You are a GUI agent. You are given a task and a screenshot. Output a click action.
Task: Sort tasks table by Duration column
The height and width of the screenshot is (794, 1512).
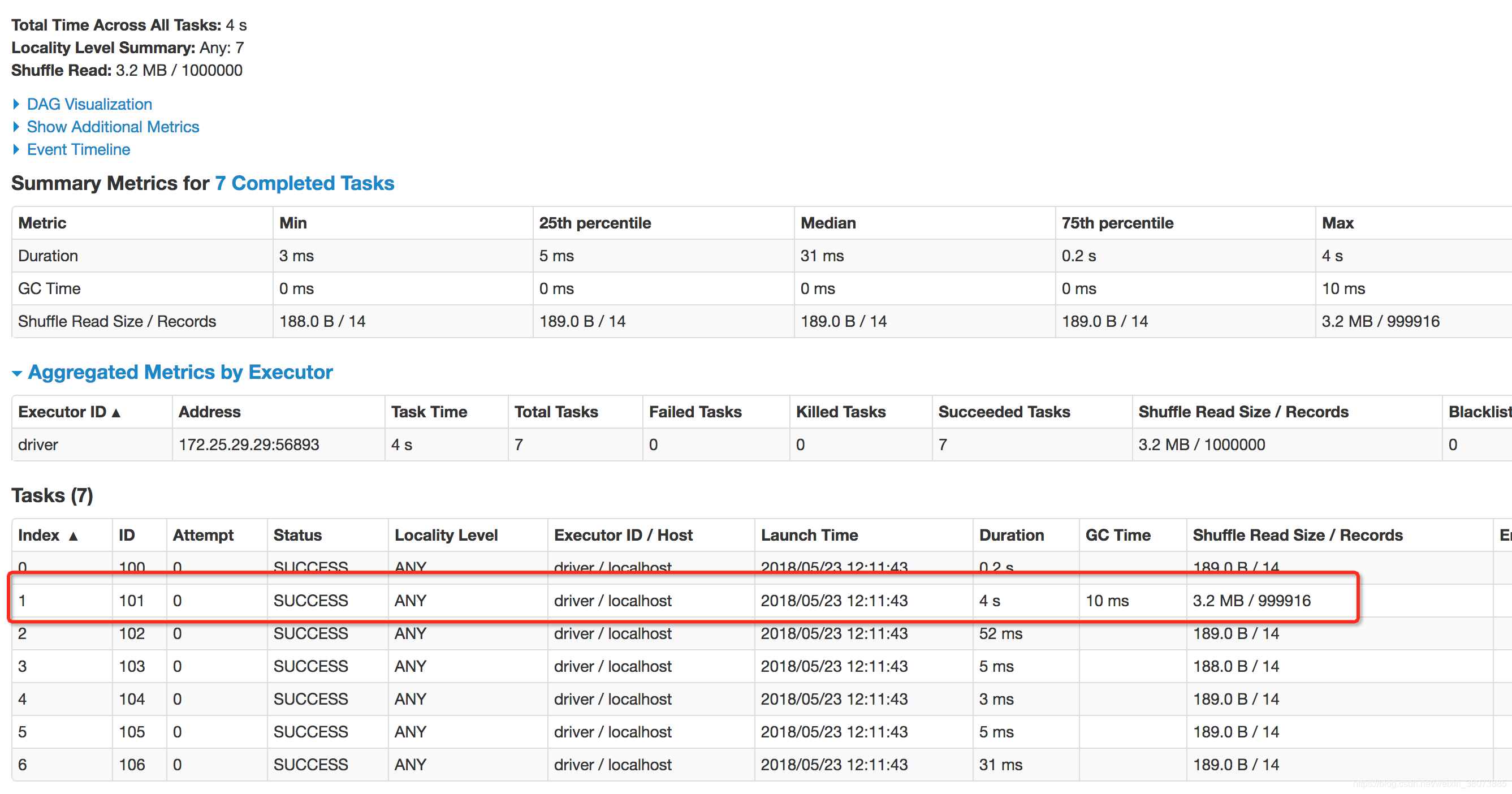tap(1011, 535)
